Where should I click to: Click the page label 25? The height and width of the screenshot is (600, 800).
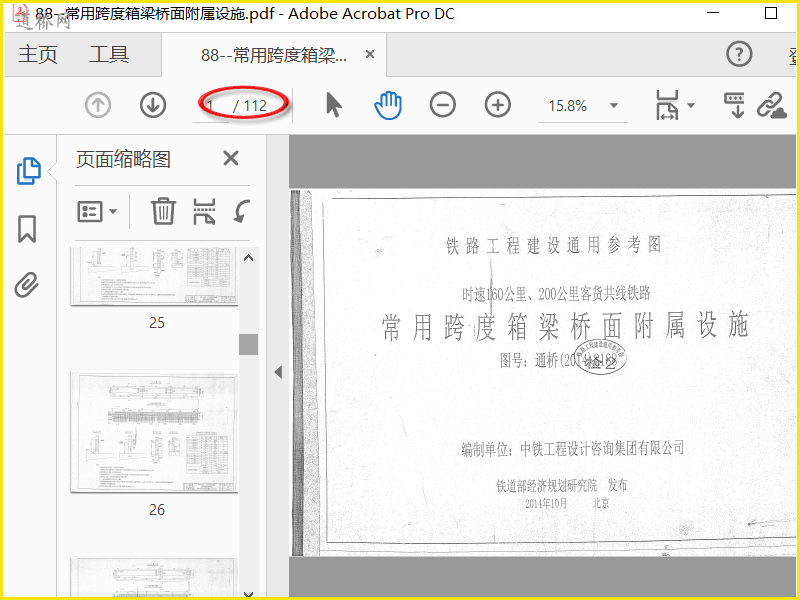[x=157, y=322]
